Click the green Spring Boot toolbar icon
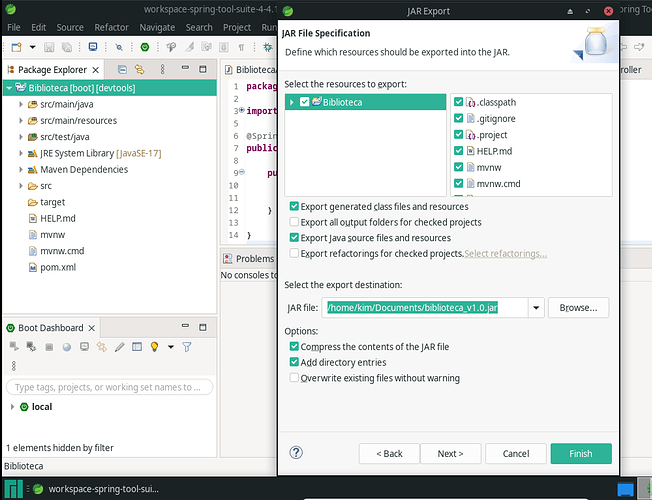 pos(145,47)
